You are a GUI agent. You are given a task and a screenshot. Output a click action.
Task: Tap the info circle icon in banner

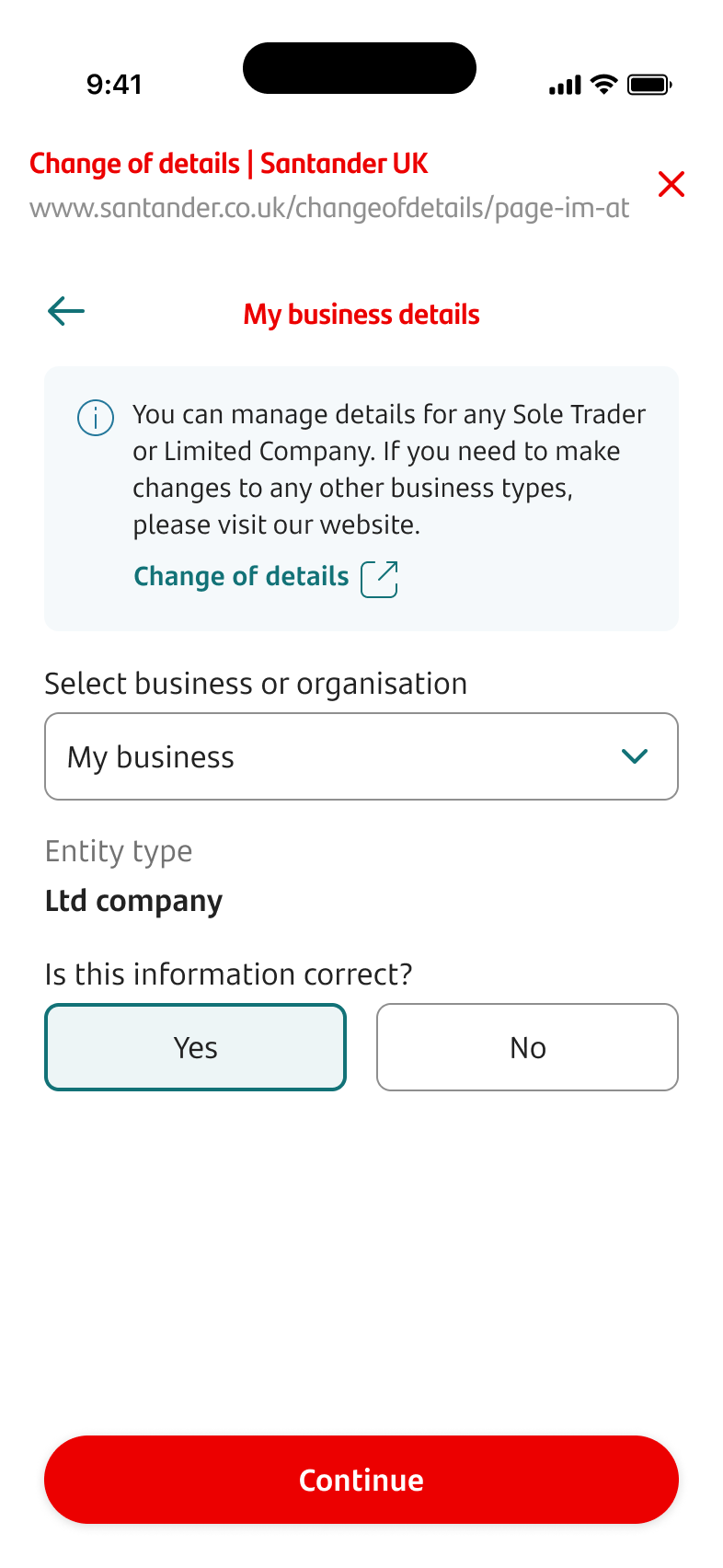(x=96, y=418)
